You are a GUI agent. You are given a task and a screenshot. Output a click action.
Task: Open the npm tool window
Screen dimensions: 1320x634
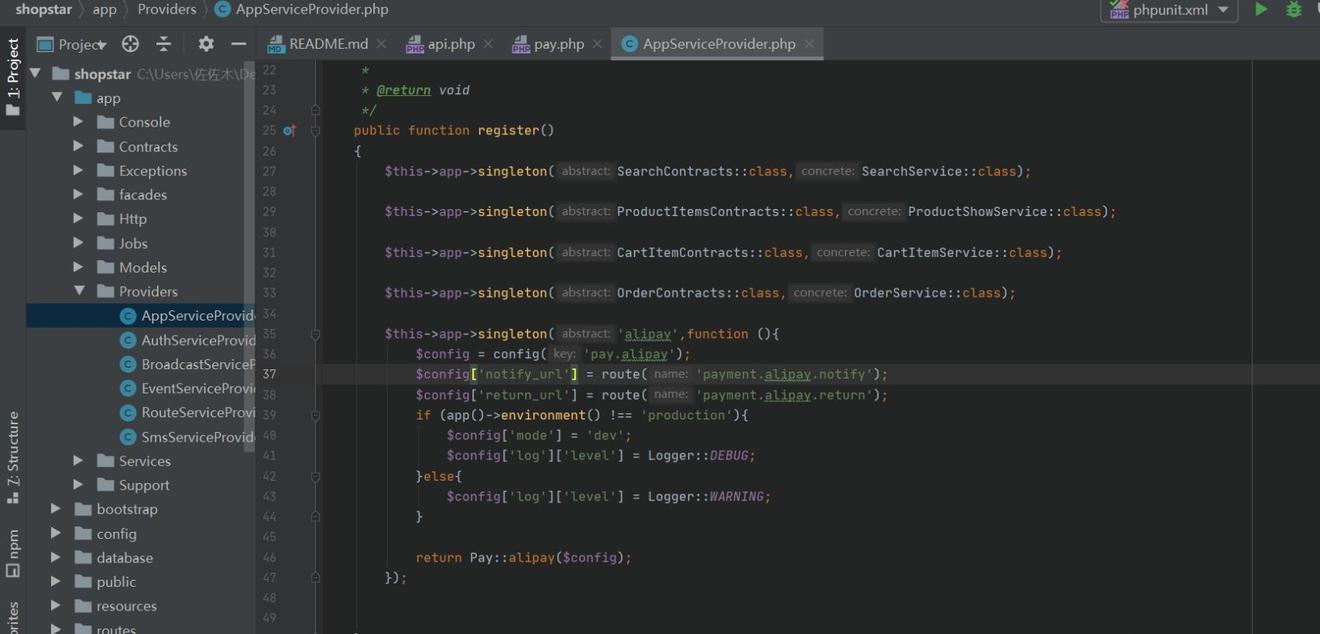[13, 553]
